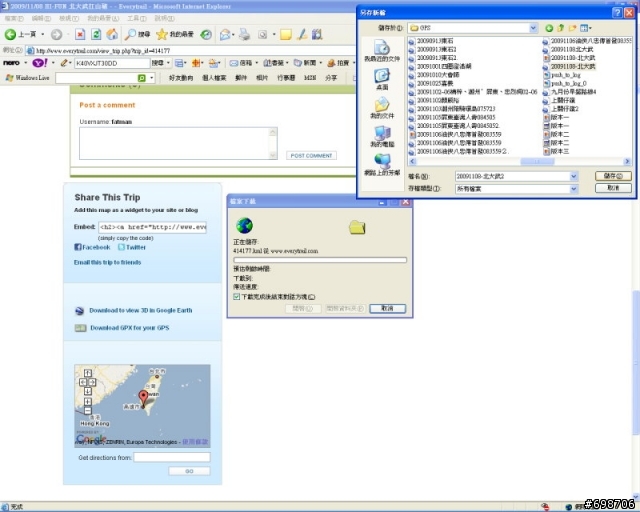Go to the IE Home page icon
This screenshot has height=512, width=640.
coord(112,34)
